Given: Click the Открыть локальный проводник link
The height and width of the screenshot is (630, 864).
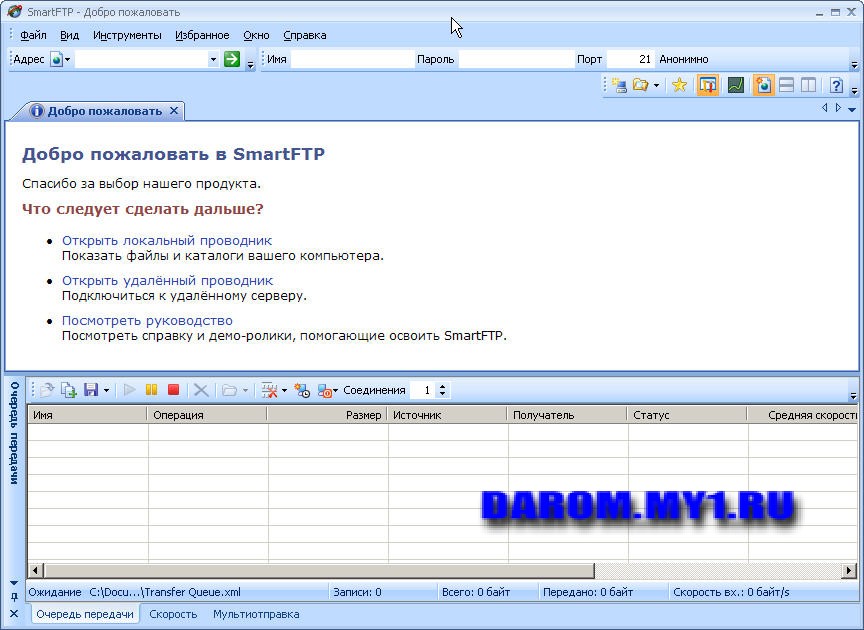Looking at the screenshot, I should (167, 240).
